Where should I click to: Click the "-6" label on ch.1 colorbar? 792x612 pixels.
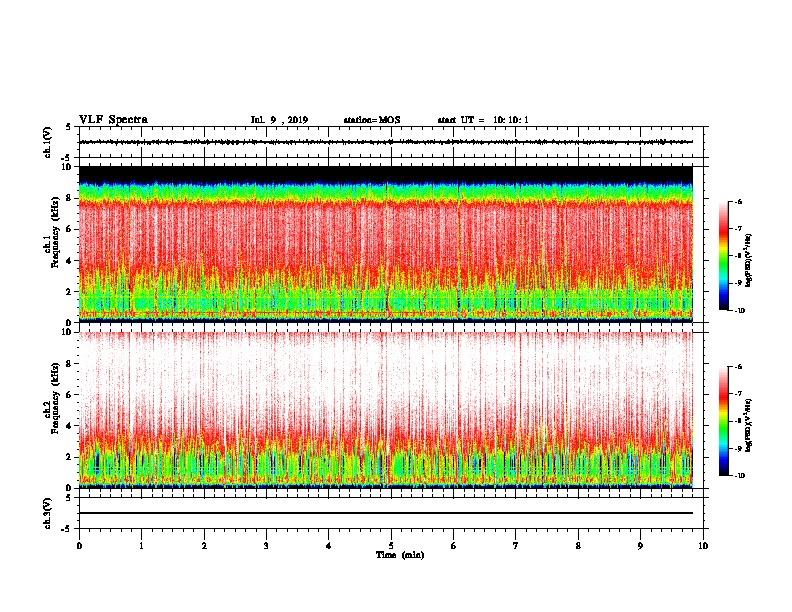(738, 201)
